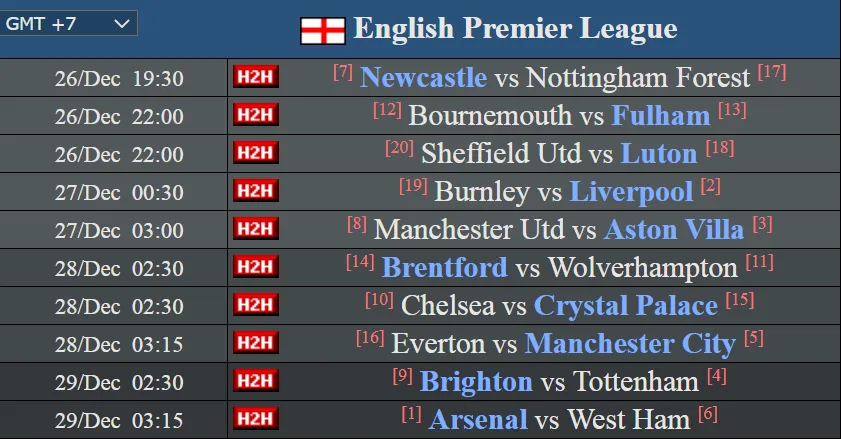
Task: Click the England flag icon
Action: click(322, 31)
